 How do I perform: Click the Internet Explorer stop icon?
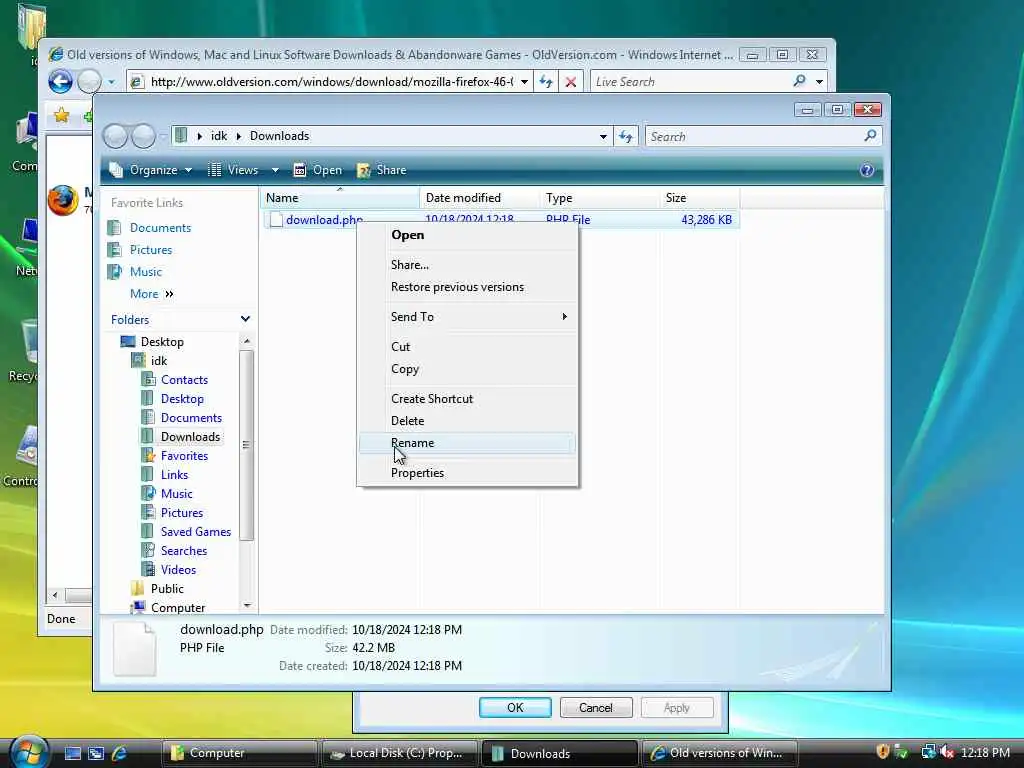tap(571, 82)
